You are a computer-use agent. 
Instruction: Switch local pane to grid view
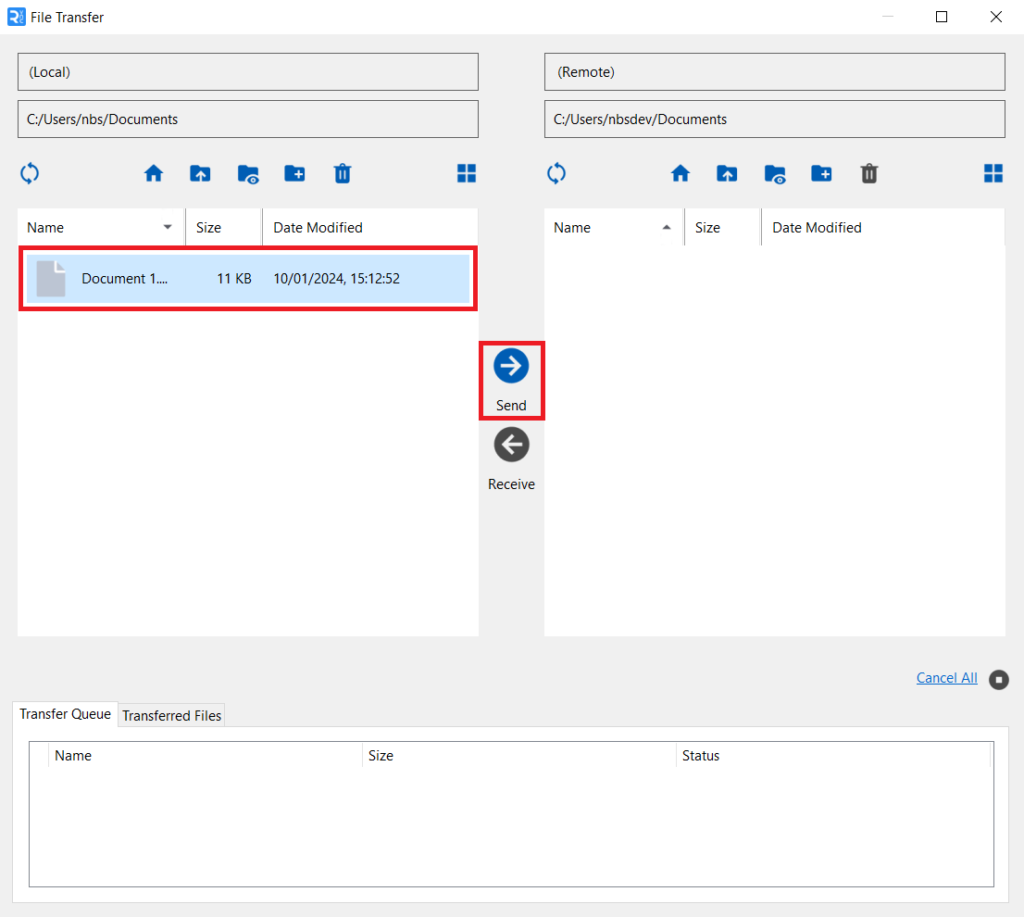466,173
